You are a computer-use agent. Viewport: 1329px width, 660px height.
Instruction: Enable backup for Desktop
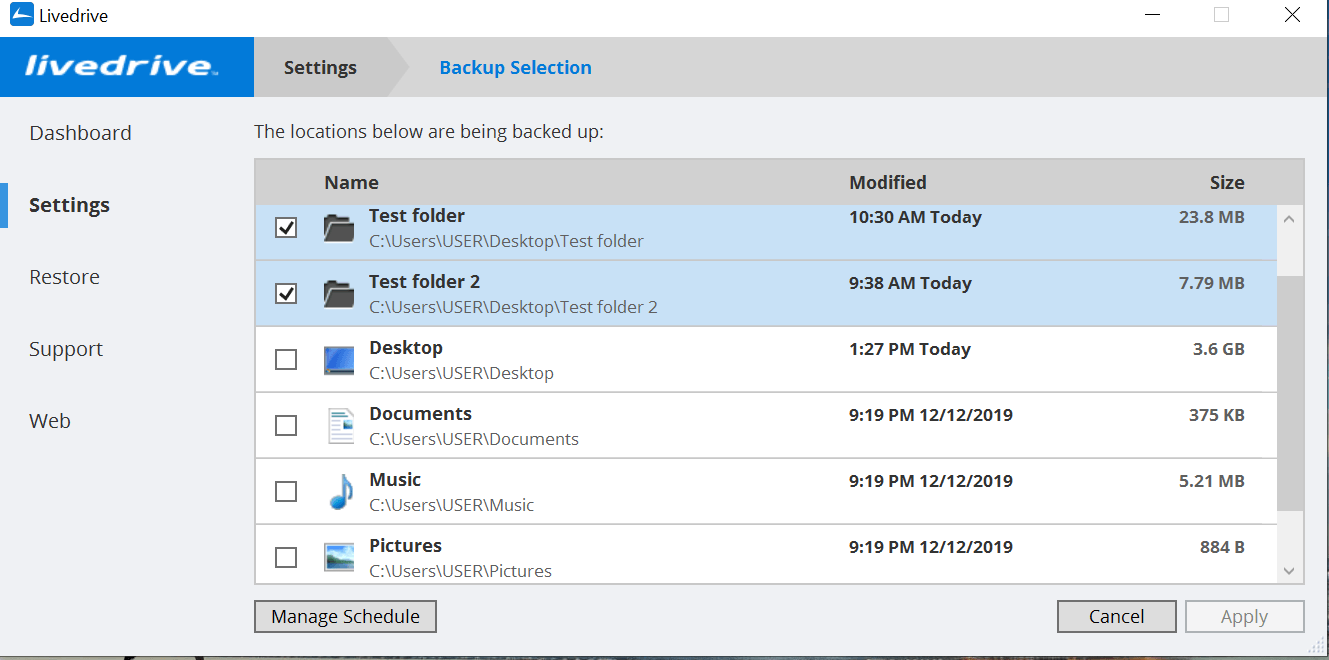286,359
